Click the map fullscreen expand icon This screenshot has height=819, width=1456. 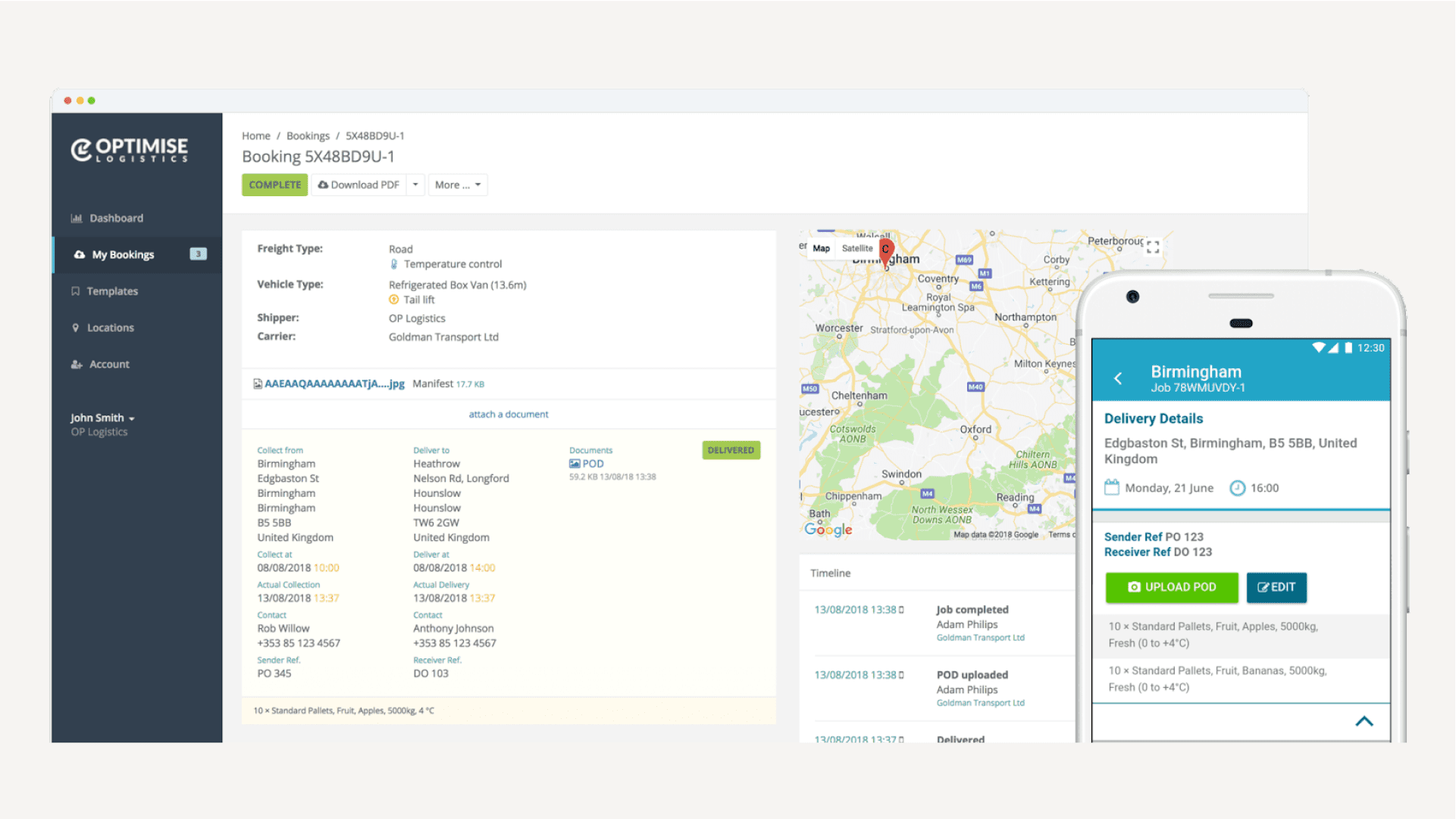pyautogui.click(x=1152, y=246)
